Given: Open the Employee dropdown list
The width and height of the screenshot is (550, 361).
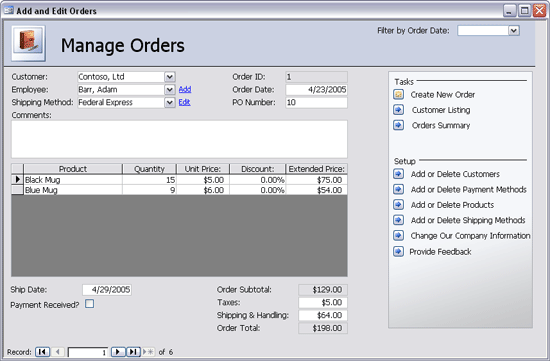Looking at the screenshot, I should pyautogui.click(x=169, y=89).
